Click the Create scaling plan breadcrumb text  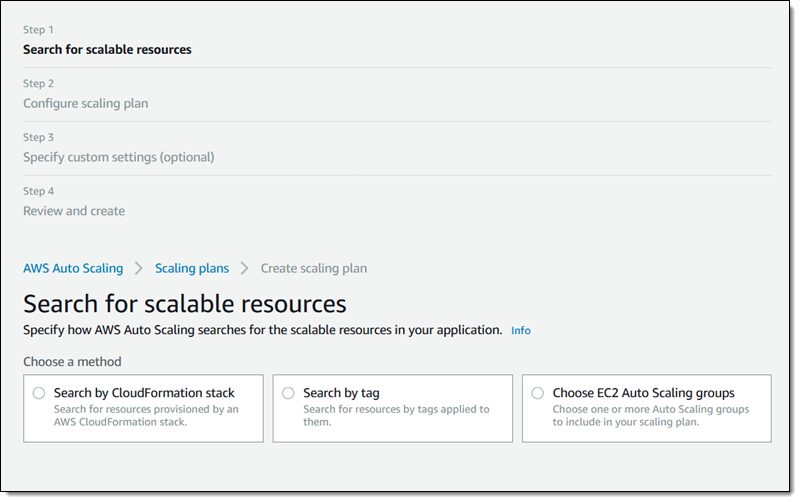click(313, 268)
